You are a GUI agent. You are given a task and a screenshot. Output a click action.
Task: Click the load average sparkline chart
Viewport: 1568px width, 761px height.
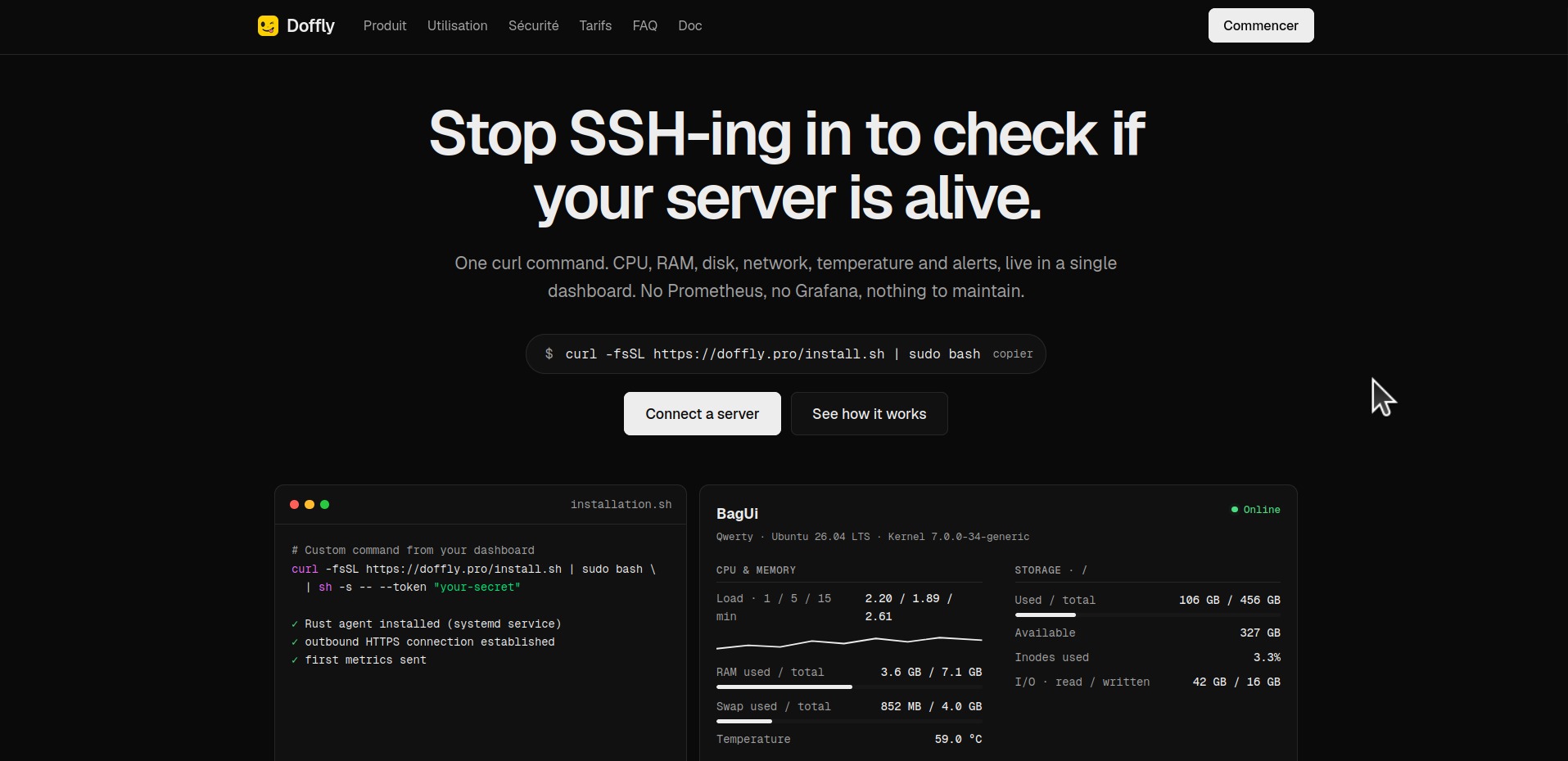[849, 642]
